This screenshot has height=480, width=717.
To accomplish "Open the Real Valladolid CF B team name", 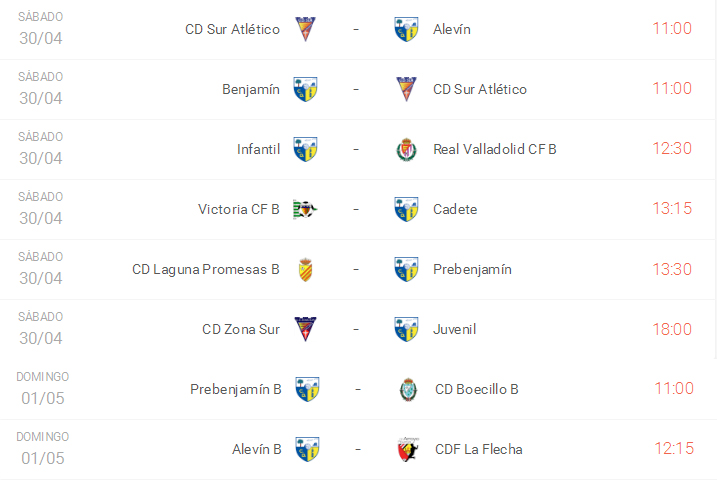I will point(494,149).
